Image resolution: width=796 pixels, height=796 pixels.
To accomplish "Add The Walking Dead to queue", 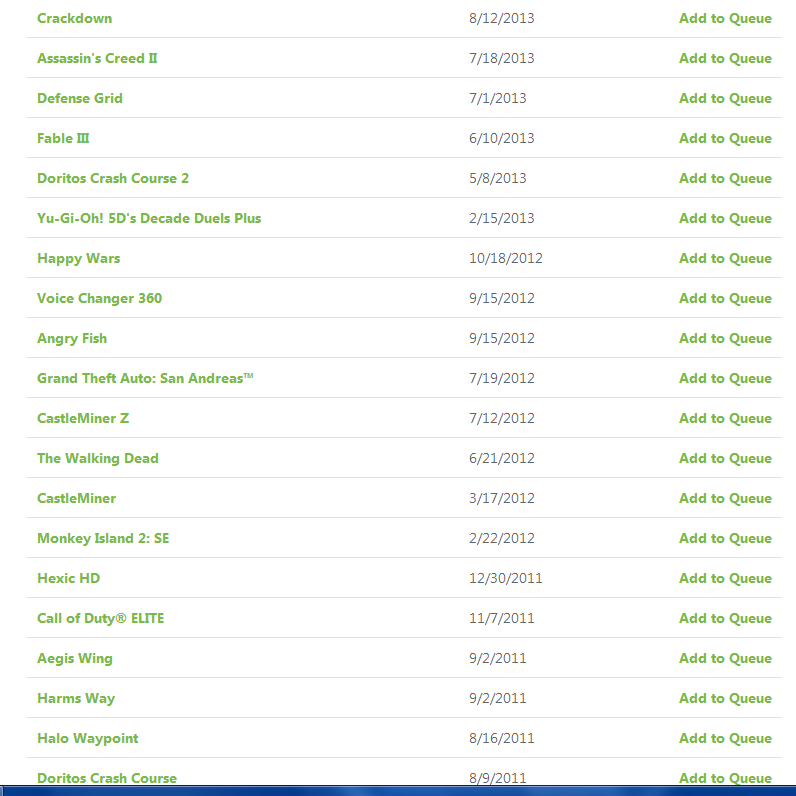I will point(725,458).
